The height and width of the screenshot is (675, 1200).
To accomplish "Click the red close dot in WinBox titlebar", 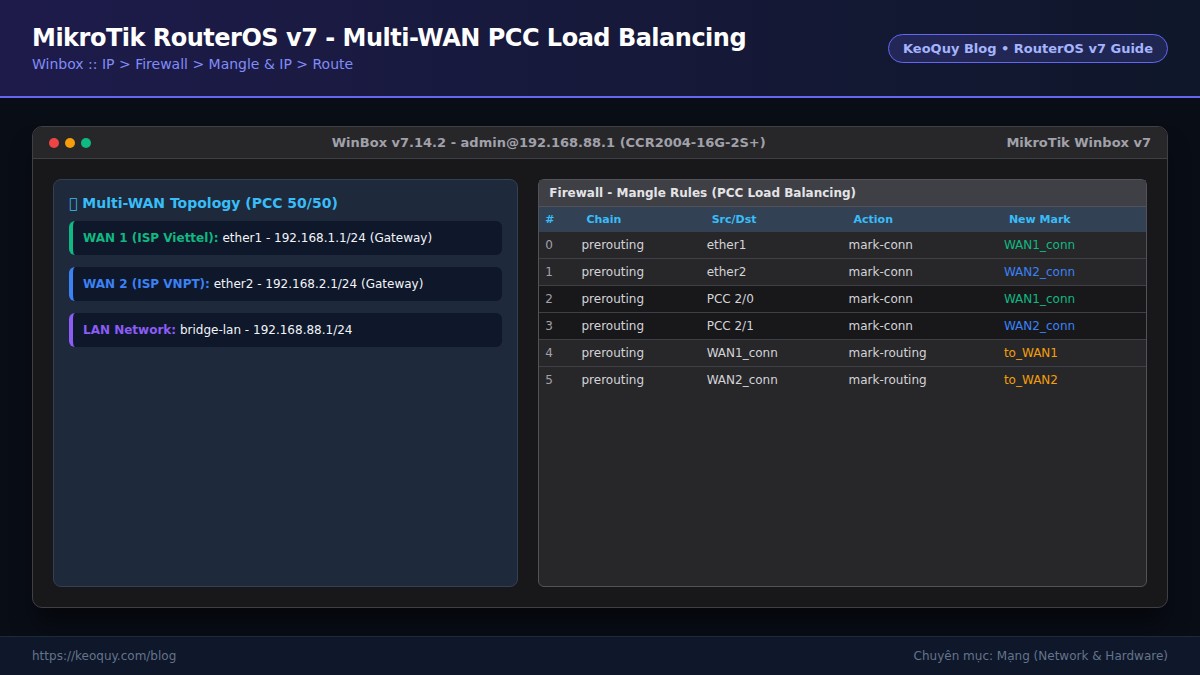I will coord(54,143).
